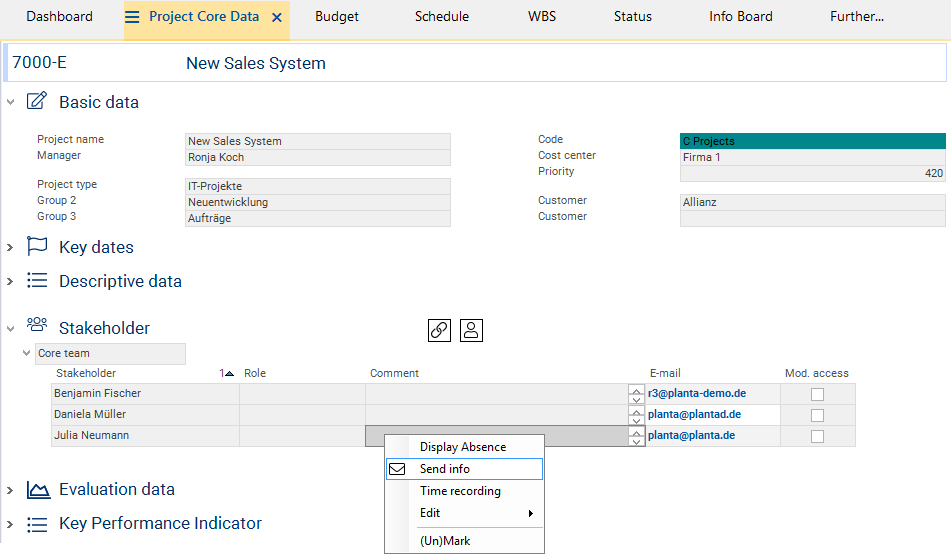Image resolution: width=951 pixels, height=559 pixels.
Task: Click the Descriptive data heading
Action: pos(120,281)
